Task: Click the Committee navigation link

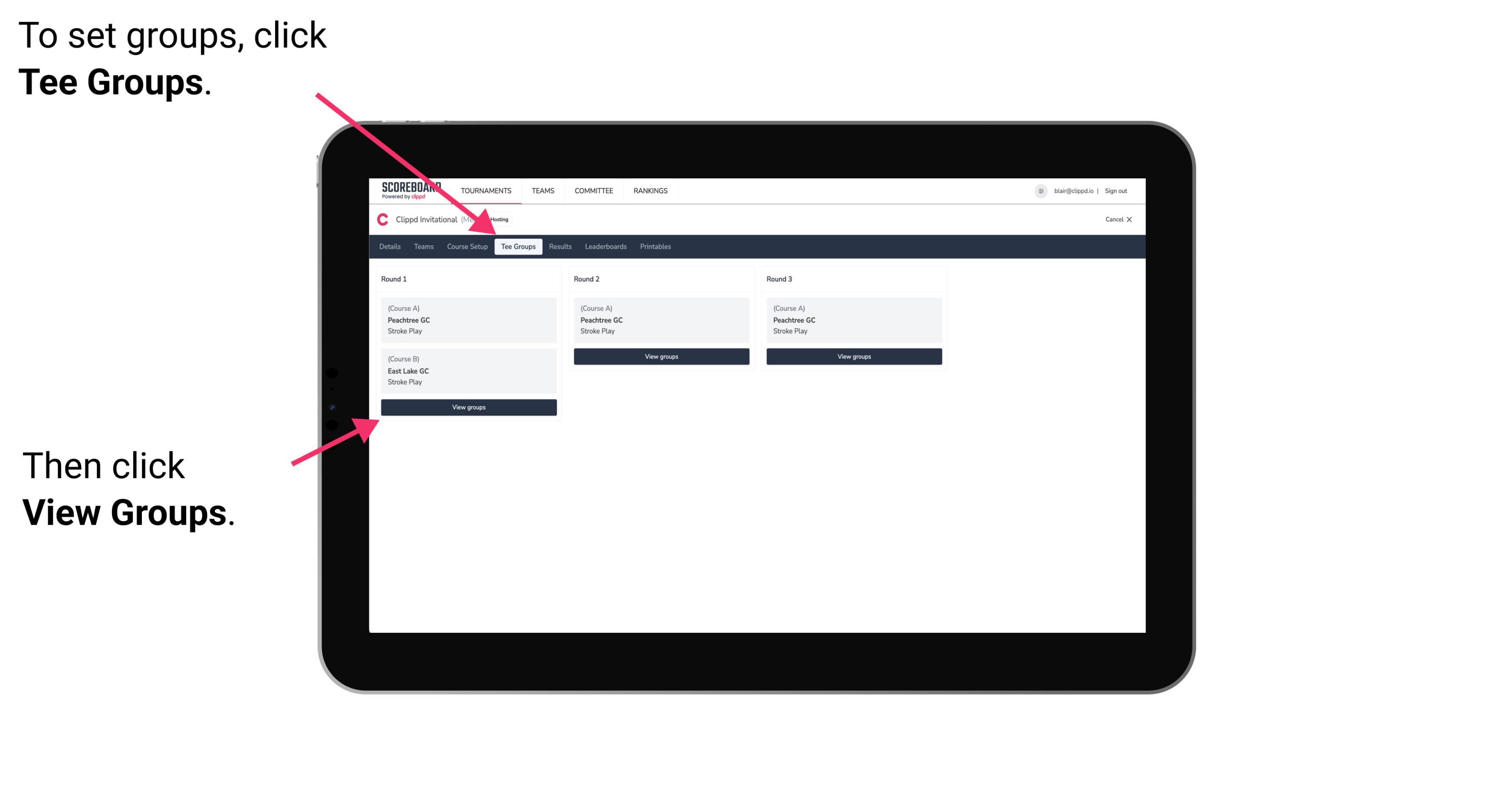Action: [595, 191]
